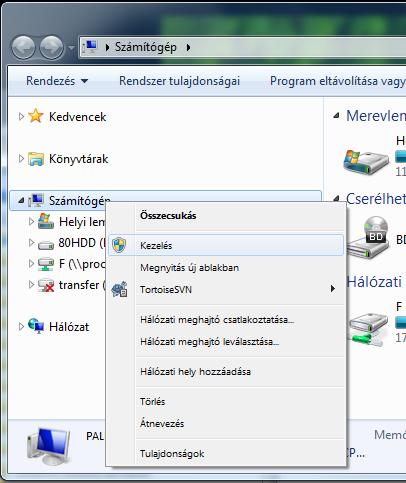Click the disconnected transfer drive icon
The width and height of the screenshot is (406, 483).
(46, 285)
